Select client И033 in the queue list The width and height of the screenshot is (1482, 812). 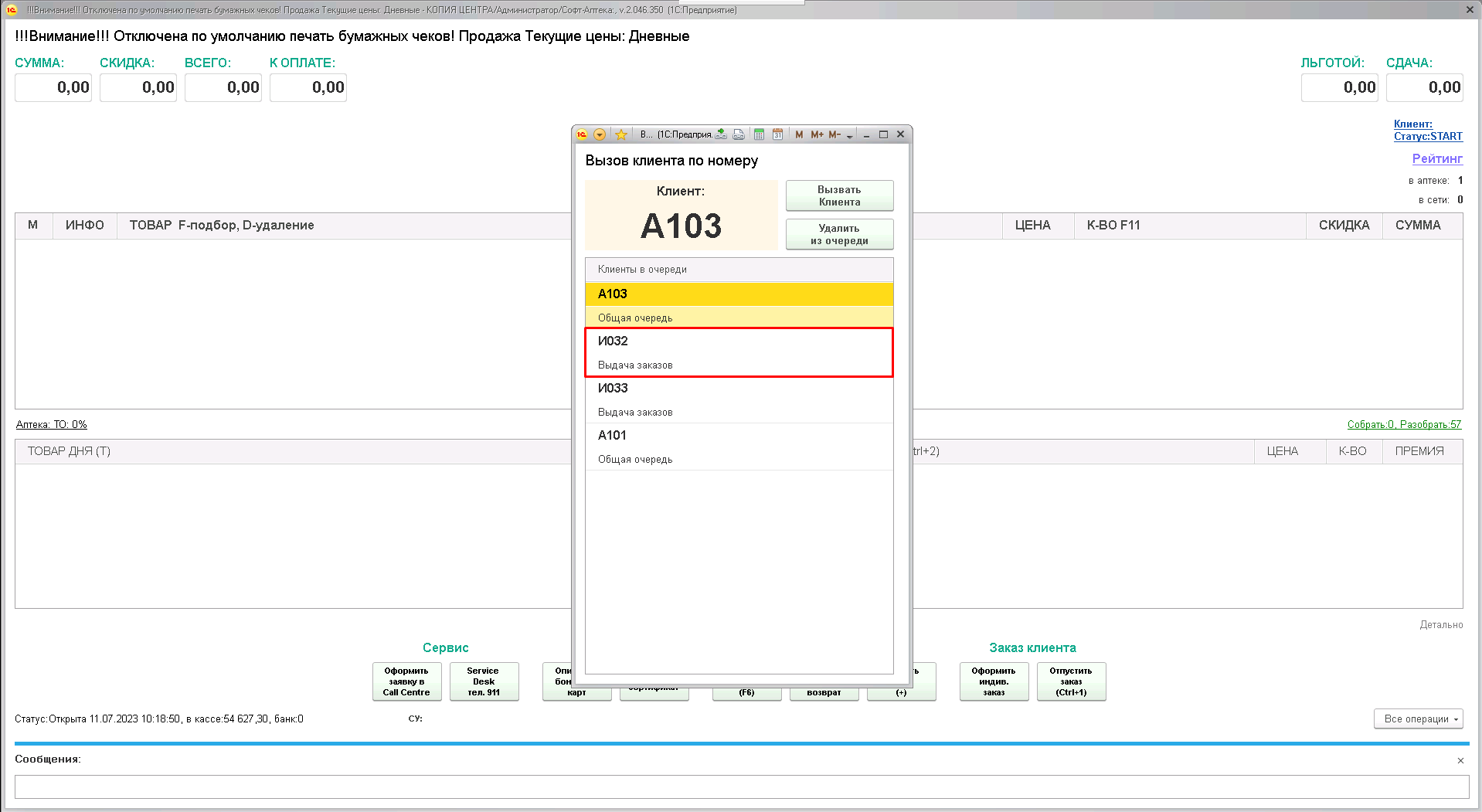coord(739,399)
